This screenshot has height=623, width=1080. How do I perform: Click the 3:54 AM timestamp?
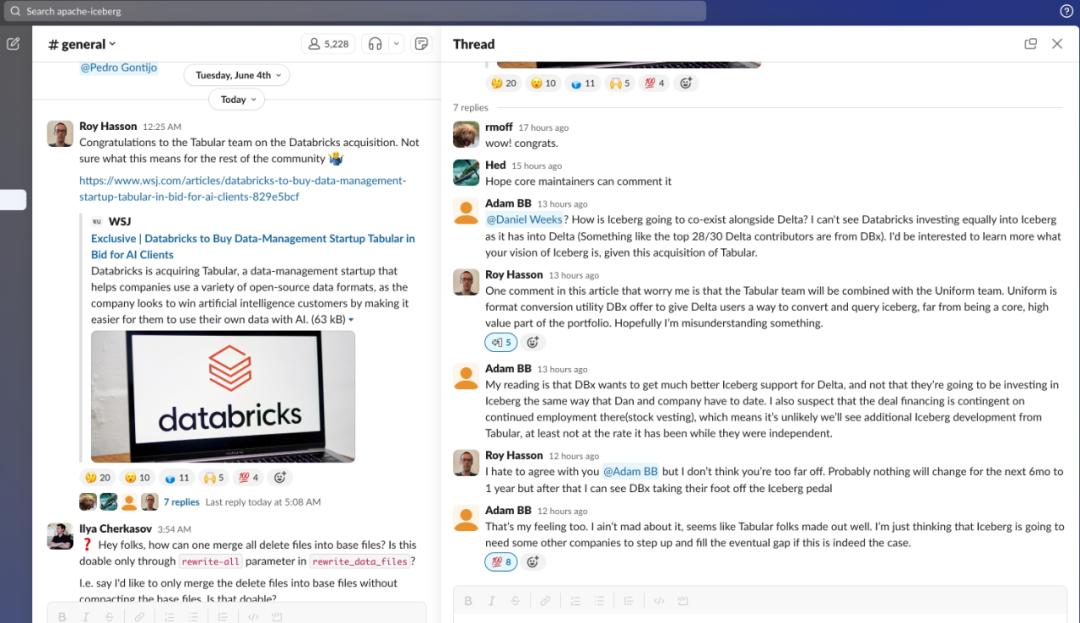[x=174, y=529]
